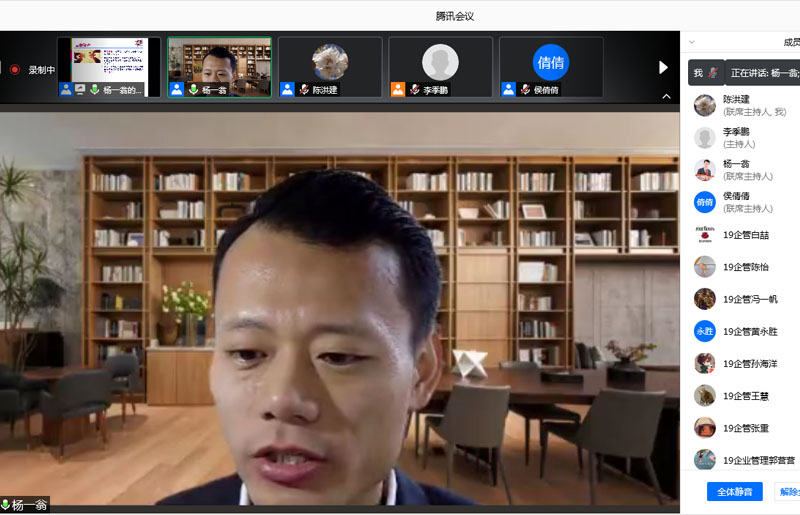Click 陈洪建's muted microphone icon in thumbnail strip

pyautogui.click(x=303, y=89)
